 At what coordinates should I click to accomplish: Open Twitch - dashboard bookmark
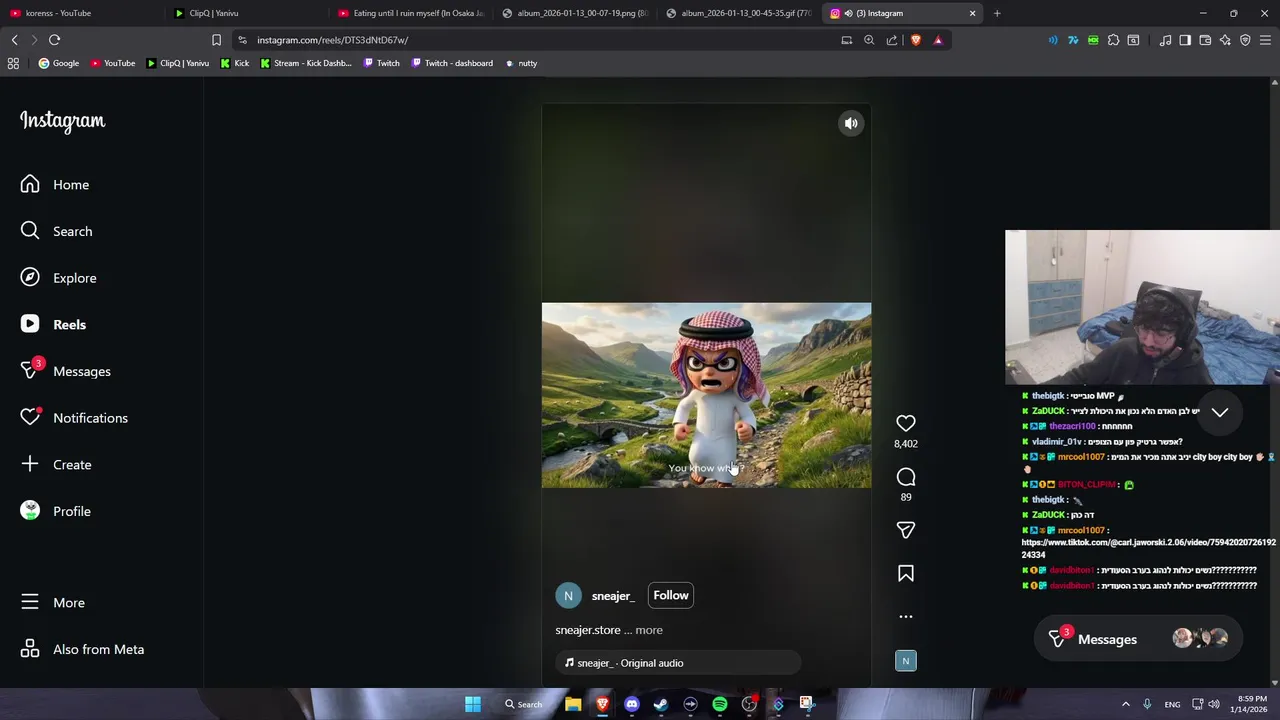click(452, 63)
